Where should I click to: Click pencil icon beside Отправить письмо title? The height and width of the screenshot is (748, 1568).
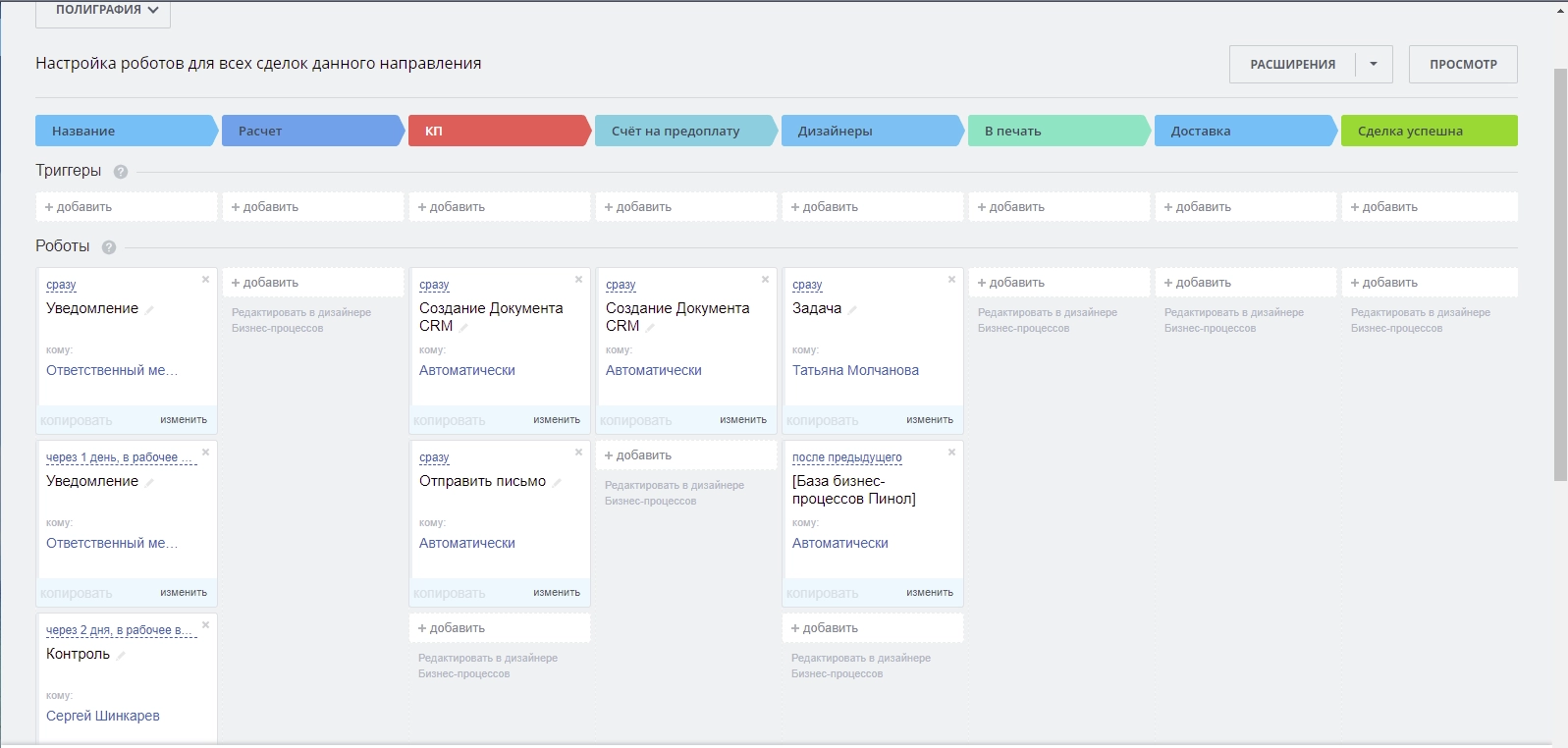(x=557, y=483)
